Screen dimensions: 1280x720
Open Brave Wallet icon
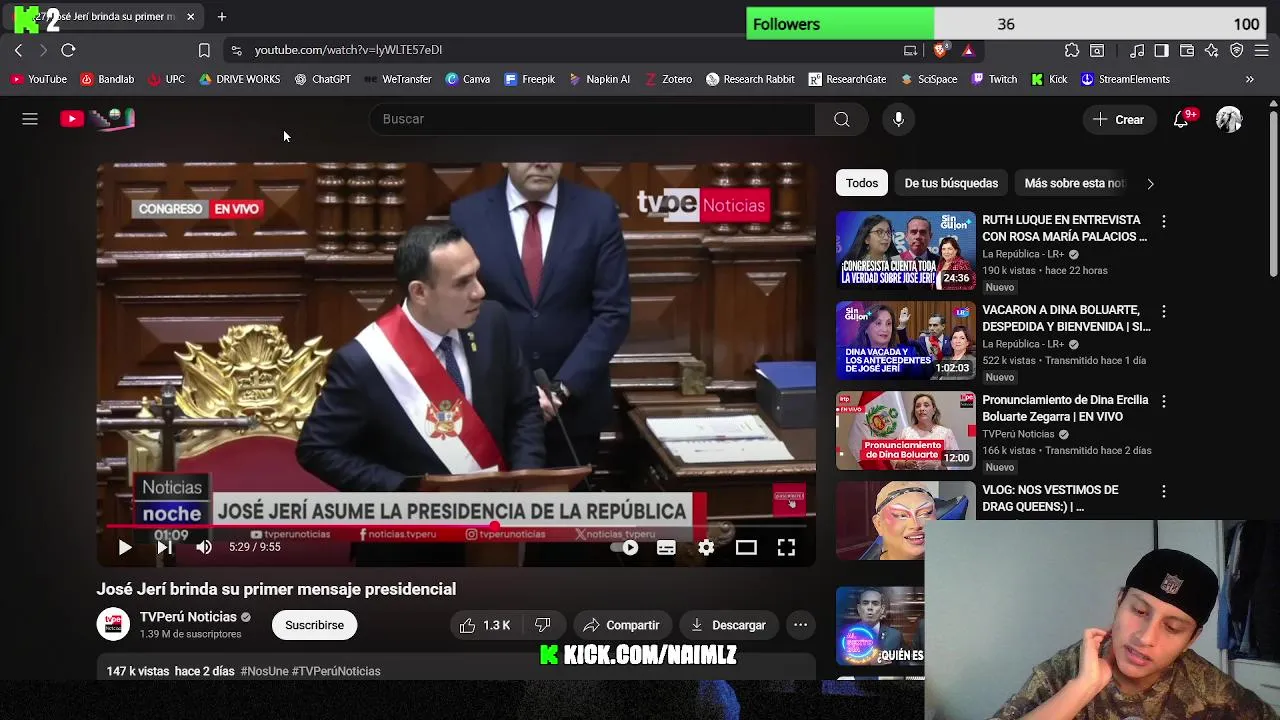point(1187,50)
